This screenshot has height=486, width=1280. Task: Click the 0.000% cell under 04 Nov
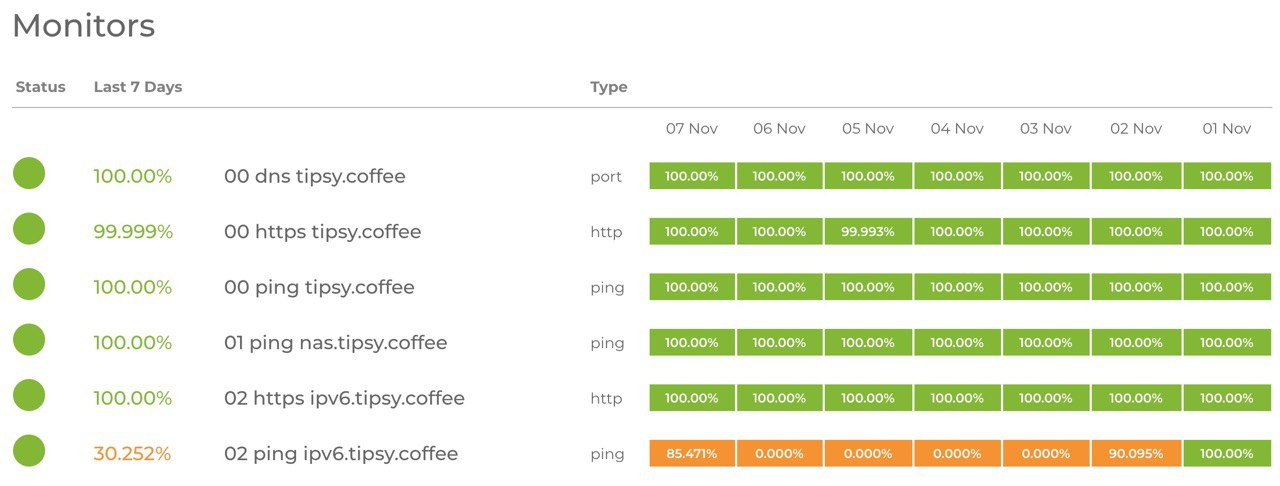[957, 454]
